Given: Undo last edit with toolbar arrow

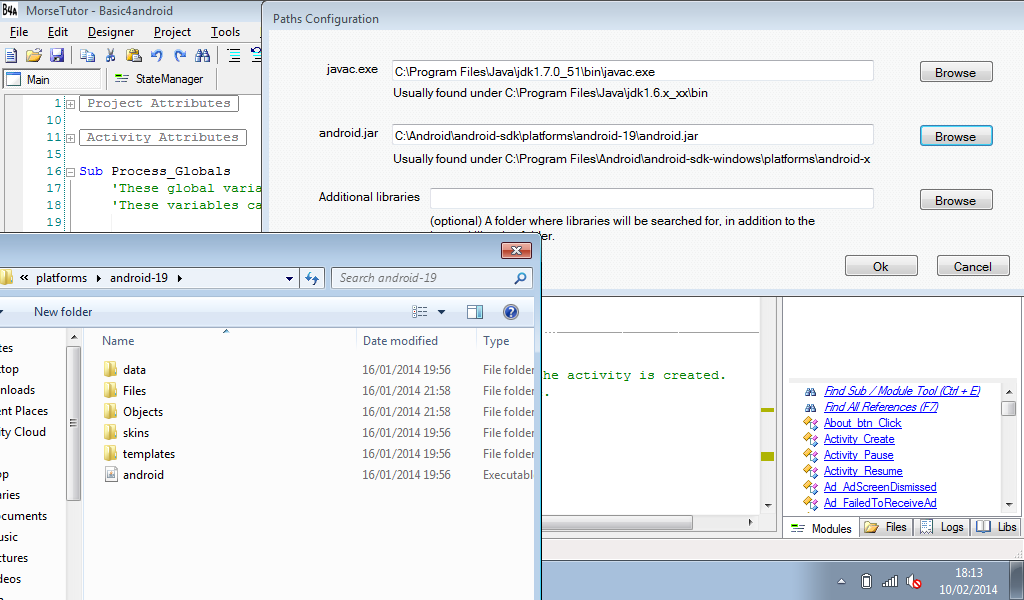Looking at the screenshot, I should coord(157,55).
